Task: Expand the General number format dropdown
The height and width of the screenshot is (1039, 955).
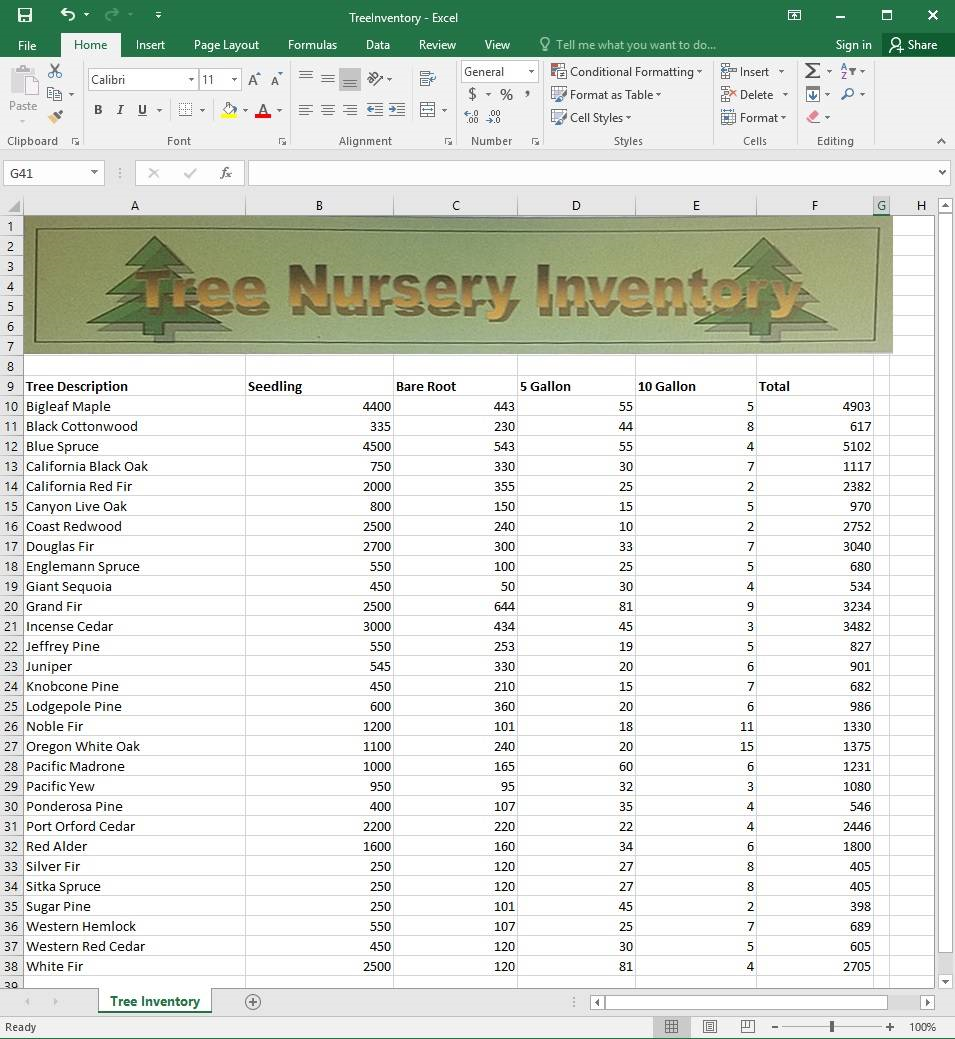Action: pos(531,72)
